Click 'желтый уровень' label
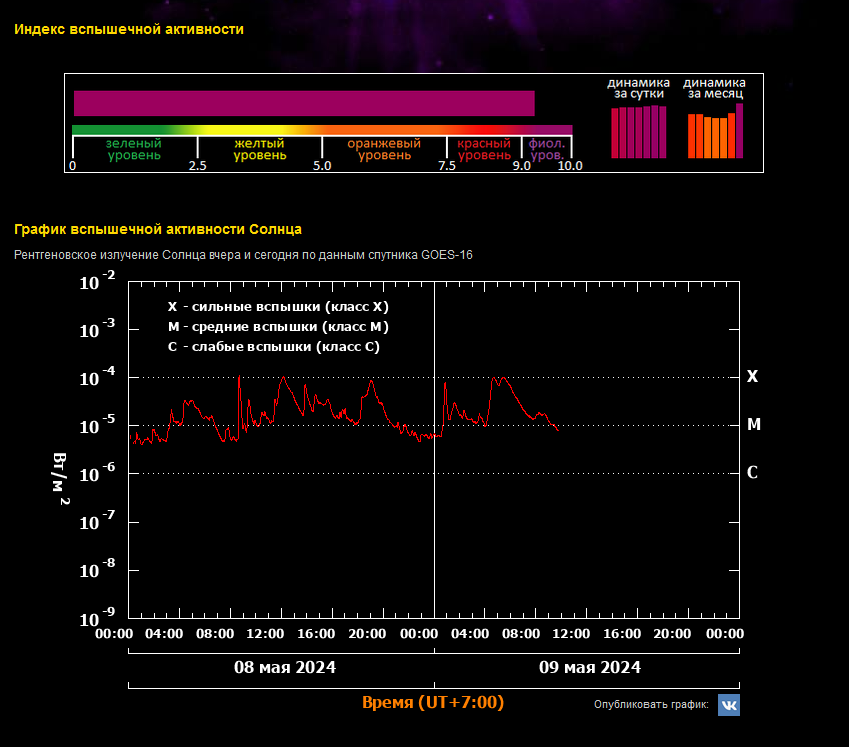 tap(259, 149)
